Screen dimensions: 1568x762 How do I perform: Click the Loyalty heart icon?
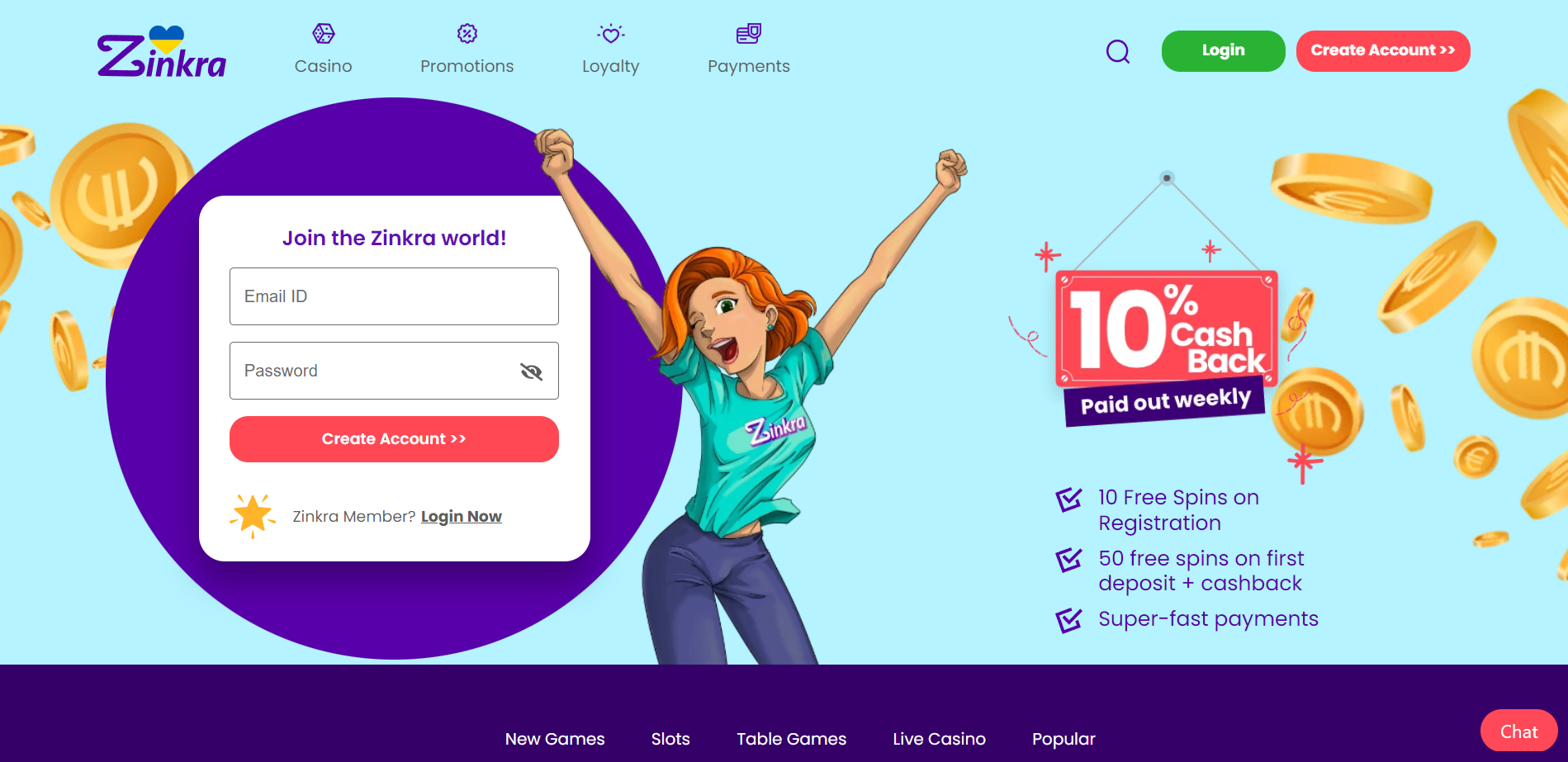click(x=611, y=34)
